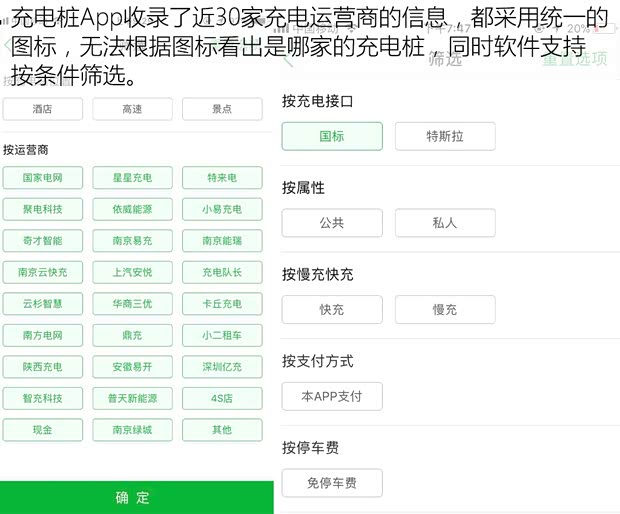
Task: Toggle the 依威能源 operator chip
Action: [132, 209]
